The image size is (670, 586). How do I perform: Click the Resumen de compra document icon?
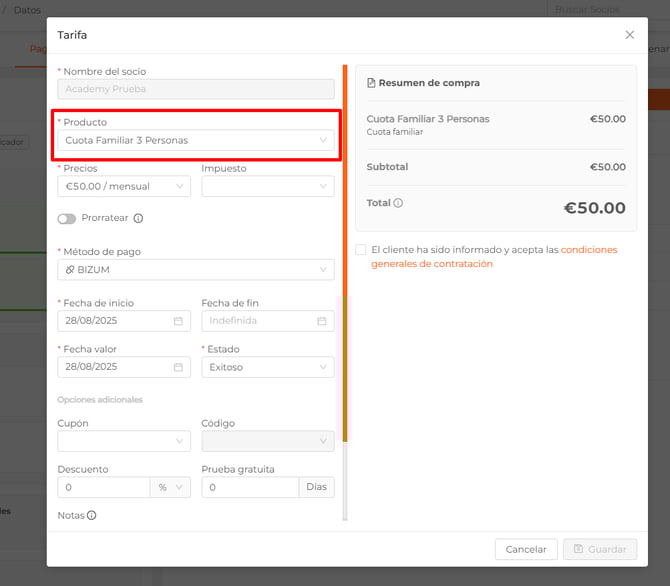[x=372, y=83]
